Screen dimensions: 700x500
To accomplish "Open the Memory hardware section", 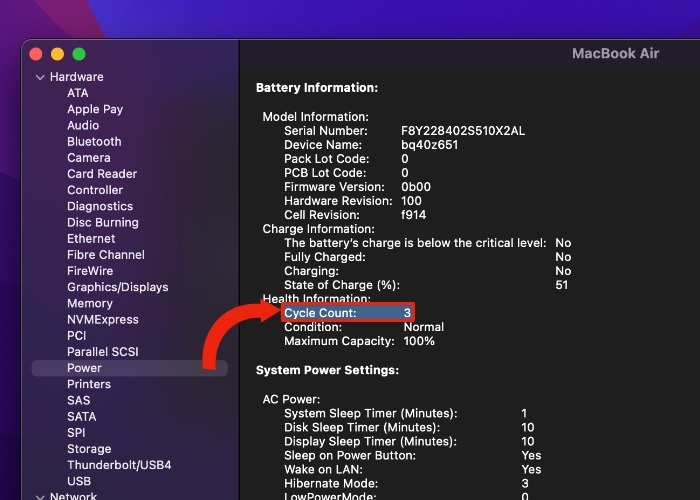I will coord(90,303).
